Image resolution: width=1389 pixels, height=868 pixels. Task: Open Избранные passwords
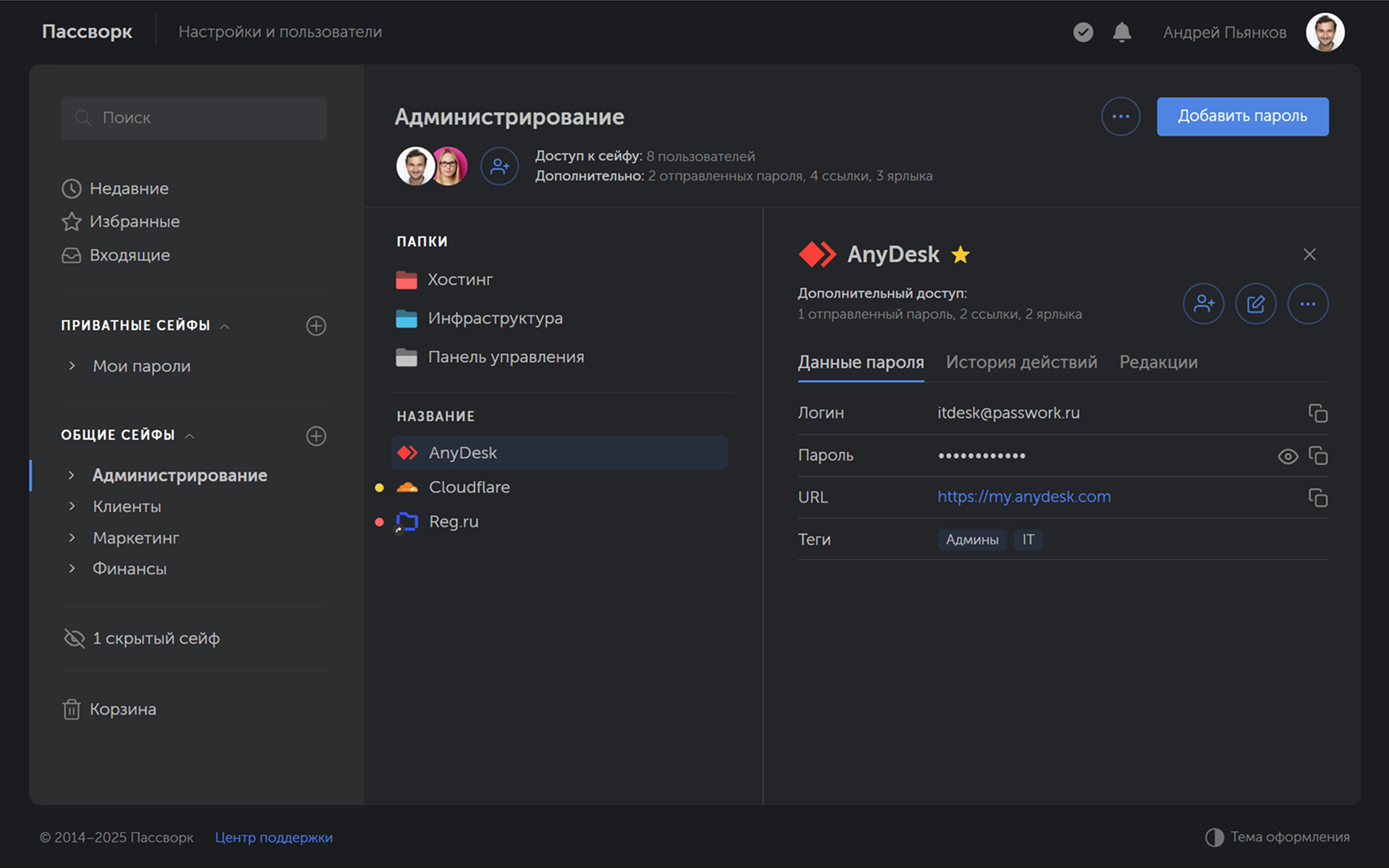[x=121, y=221]
